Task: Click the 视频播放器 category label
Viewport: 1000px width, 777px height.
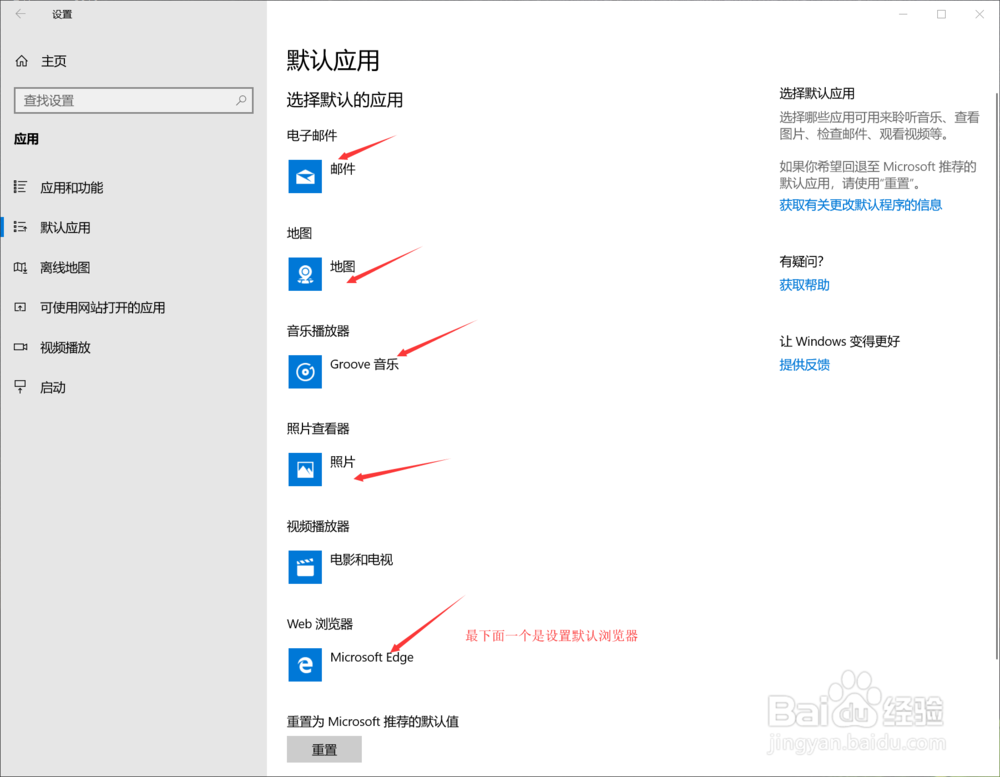Action: pos(318,526)
